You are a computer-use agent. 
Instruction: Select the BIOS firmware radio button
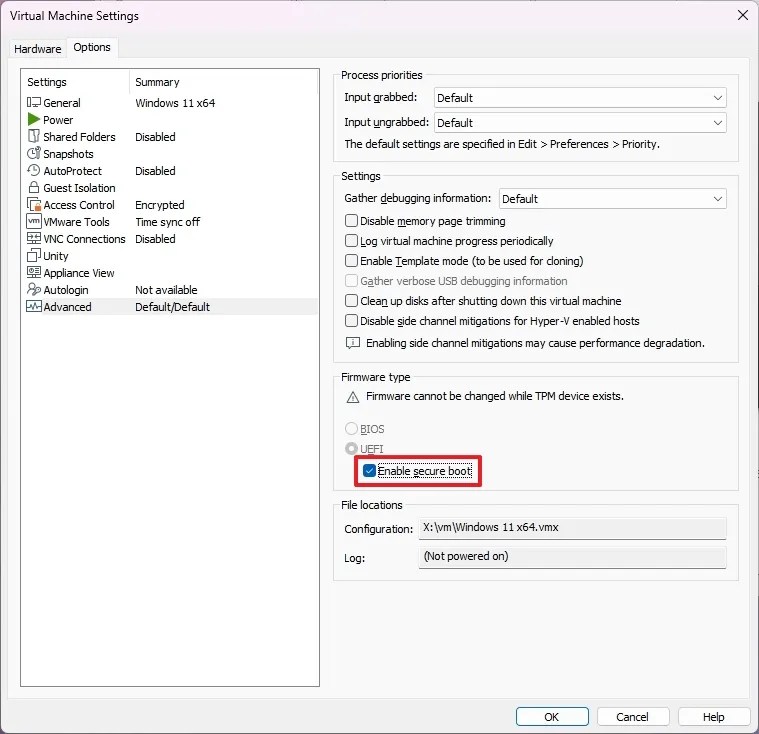pos(351,428)
